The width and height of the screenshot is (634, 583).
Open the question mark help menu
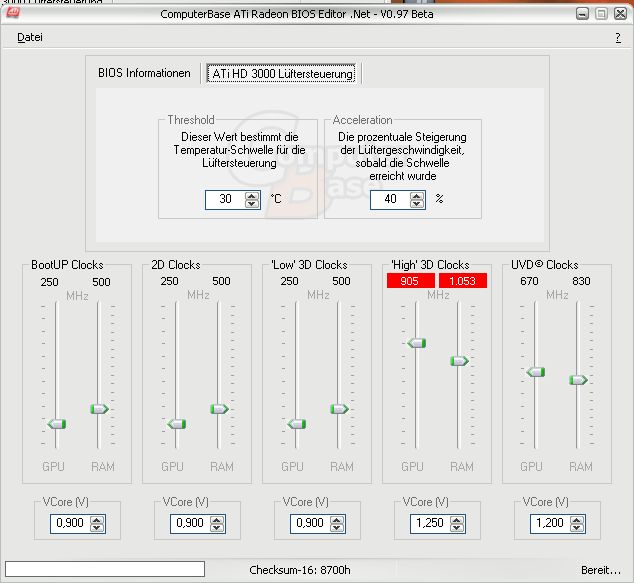coord(618,38)
